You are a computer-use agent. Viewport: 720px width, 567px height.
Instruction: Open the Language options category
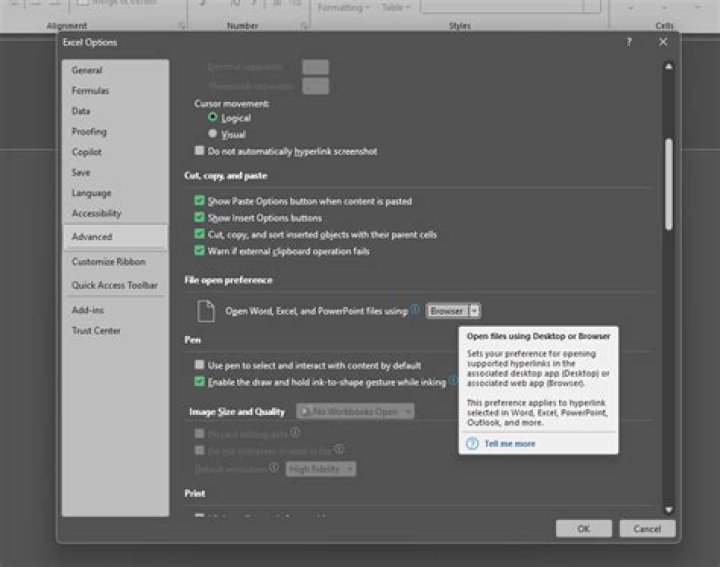[x=115, y=193]
